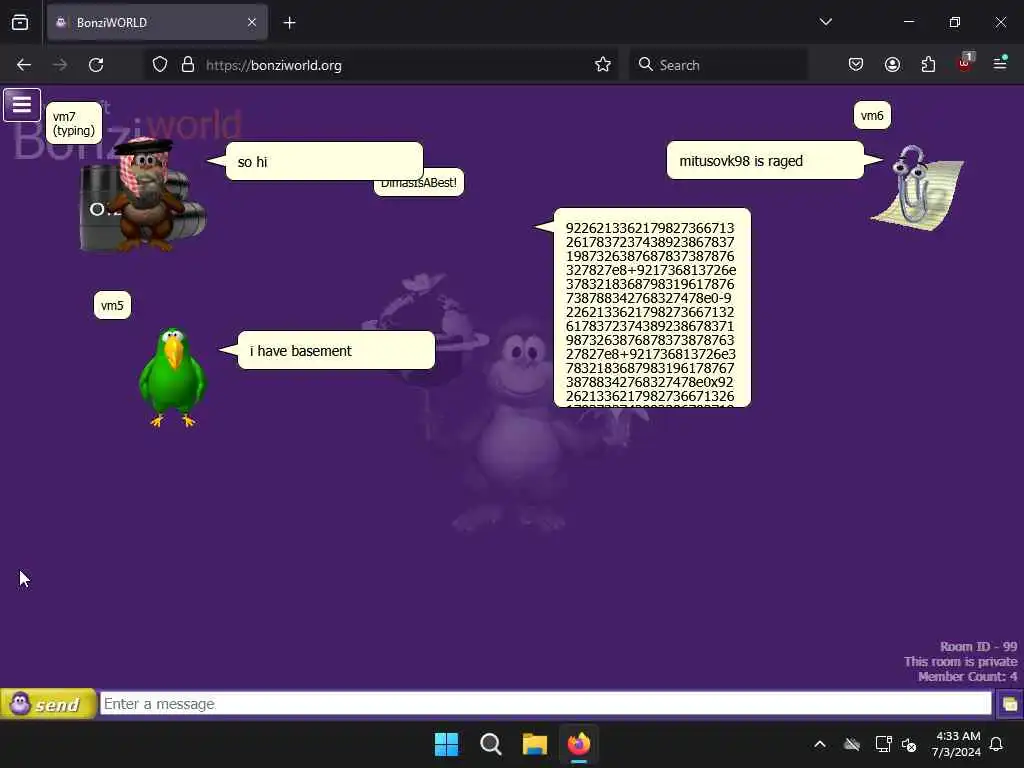Image resolution: width=1024 pixels, height=768 pixels.
Task: Open the BonziWORLD hamburger menu
Action: coord(22,104)
